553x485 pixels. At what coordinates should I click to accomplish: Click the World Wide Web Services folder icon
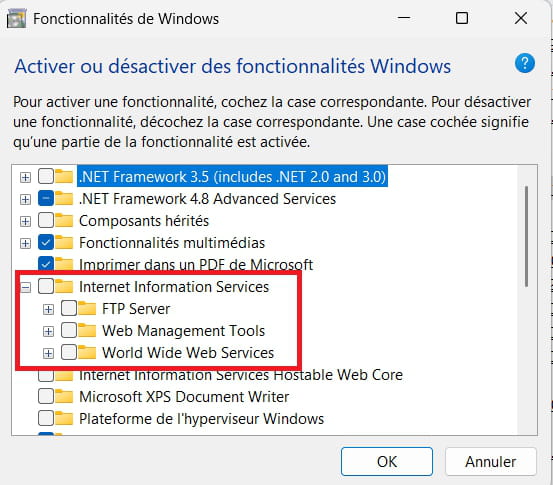tap(87, 352)
